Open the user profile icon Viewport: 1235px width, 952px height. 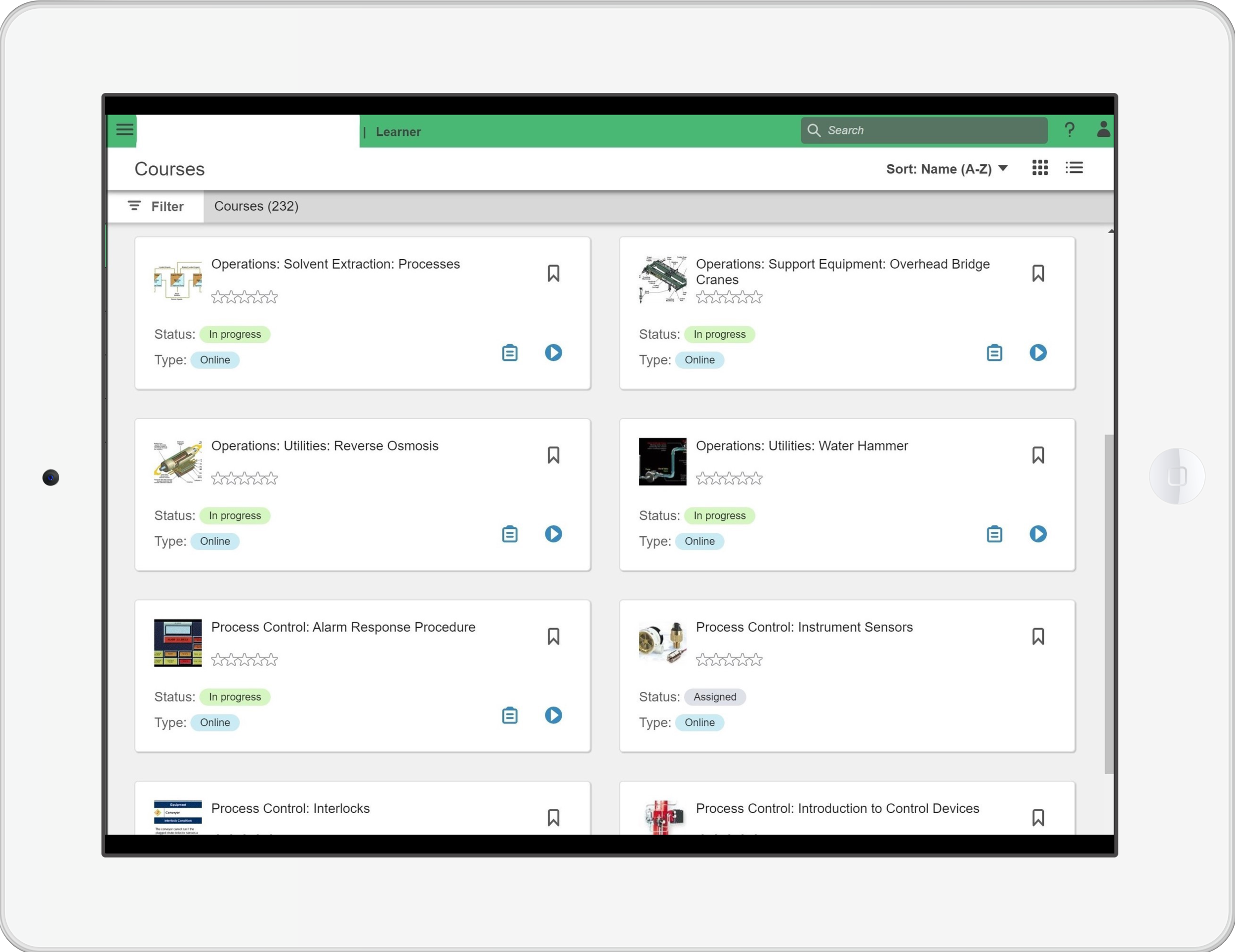[1103, 129]
